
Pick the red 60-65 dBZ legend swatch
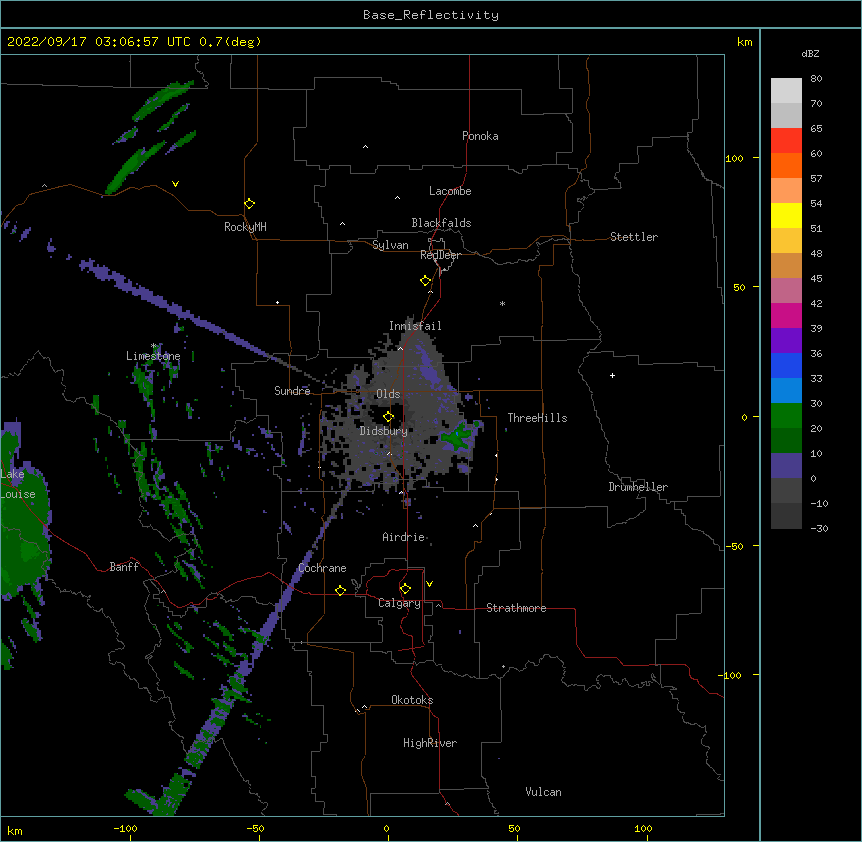pyautogui.click(x=786, y=140)
